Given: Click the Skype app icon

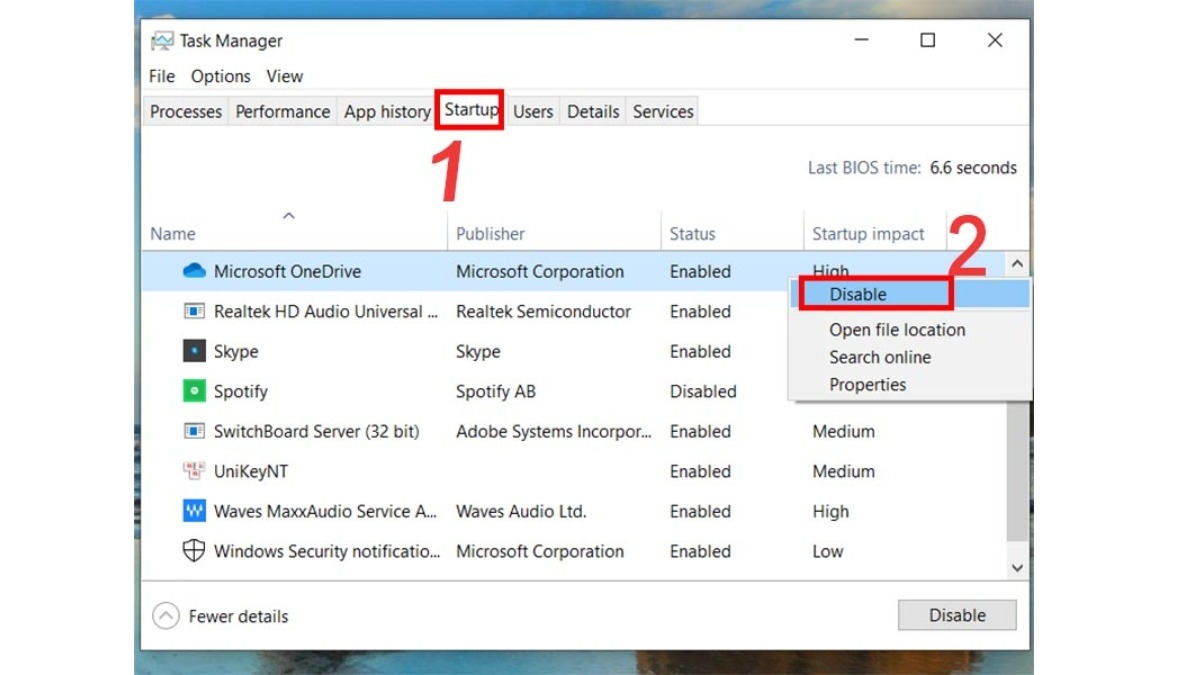Looking at the screenshot, I should tap(194, 351).
